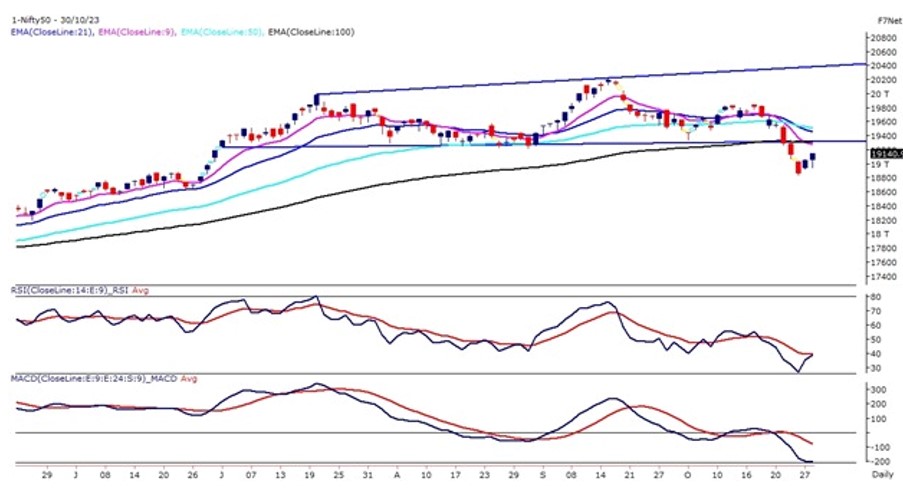Click the 20800 price axis value
This screenshot has height=488, width=903.
[x=883, y=38]
